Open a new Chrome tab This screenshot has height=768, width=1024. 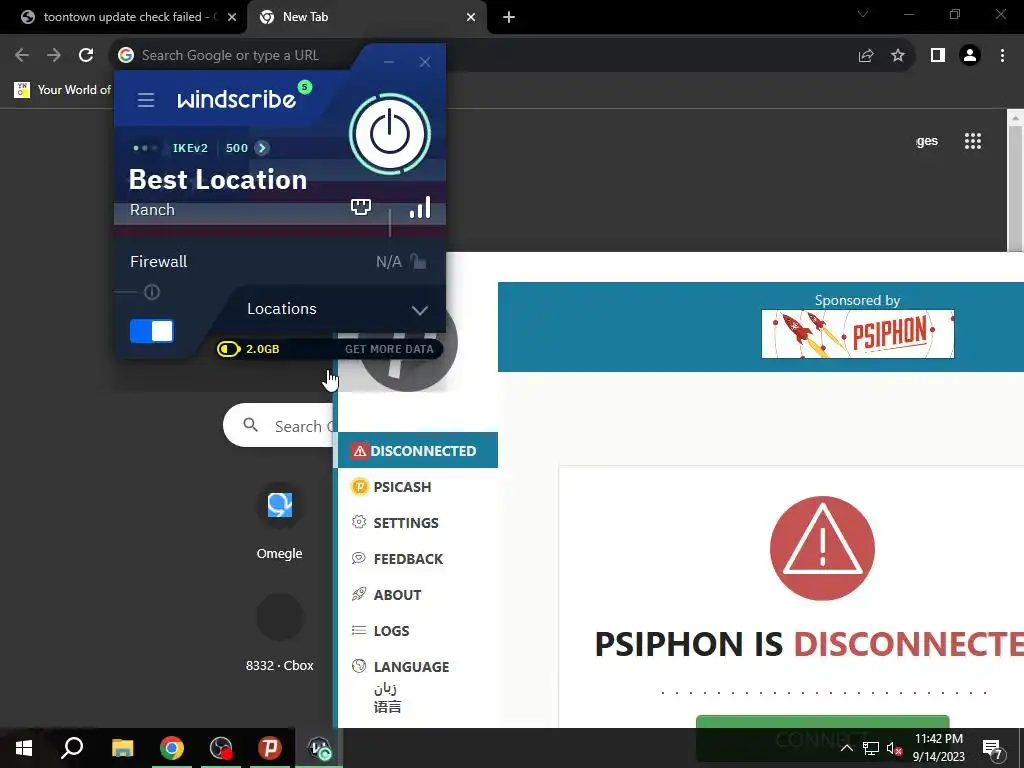(509, 18)
